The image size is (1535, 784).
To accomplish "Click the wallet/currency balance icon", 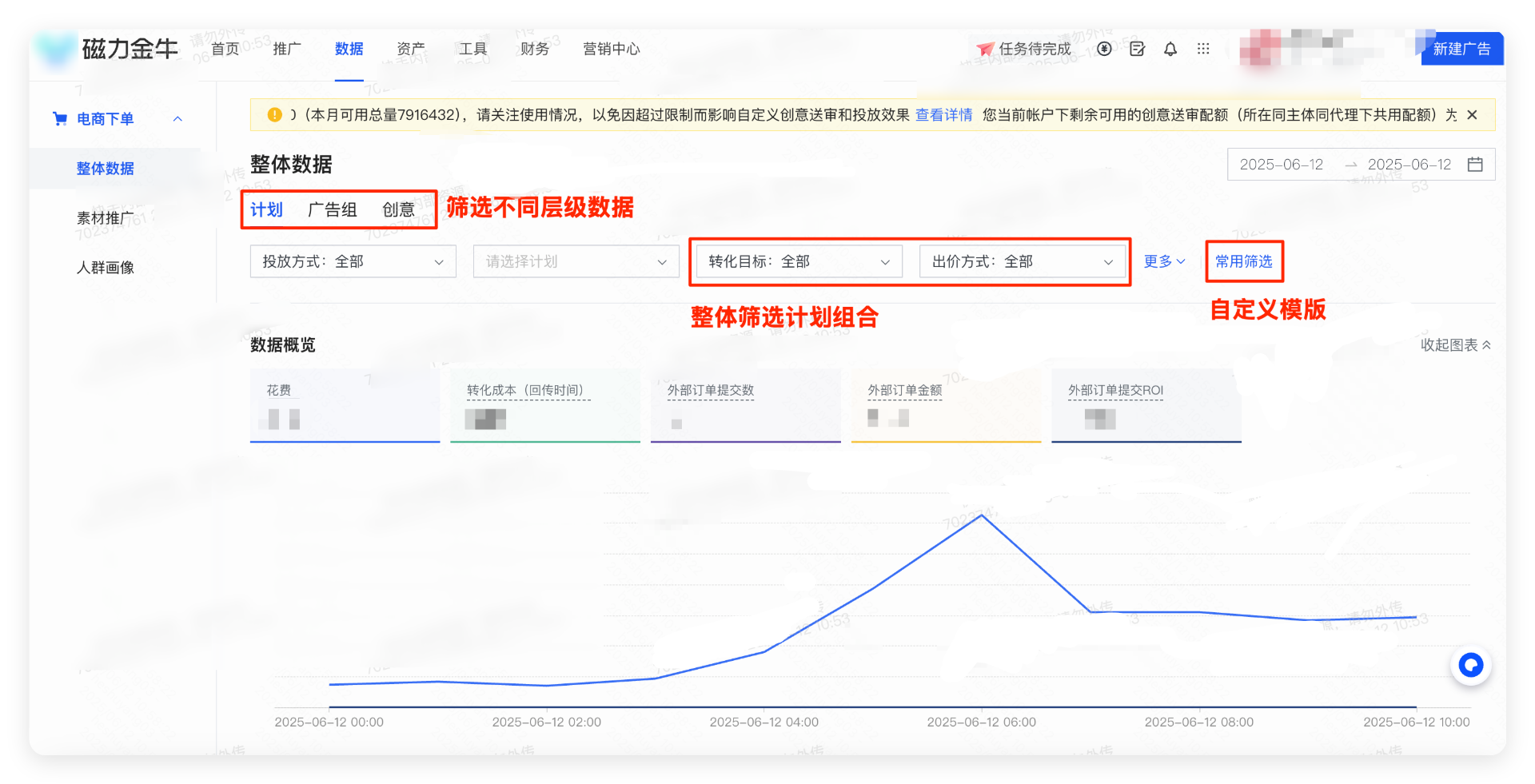I will tap(1104, 49).
